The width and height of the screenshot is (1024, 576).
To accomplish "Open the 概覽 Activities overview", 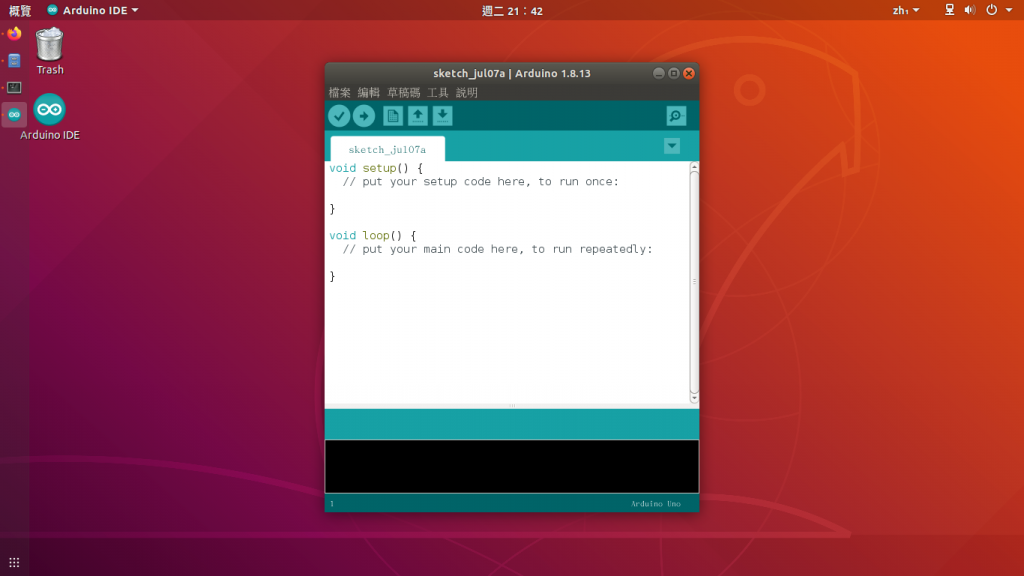I will tap(20, 10).
